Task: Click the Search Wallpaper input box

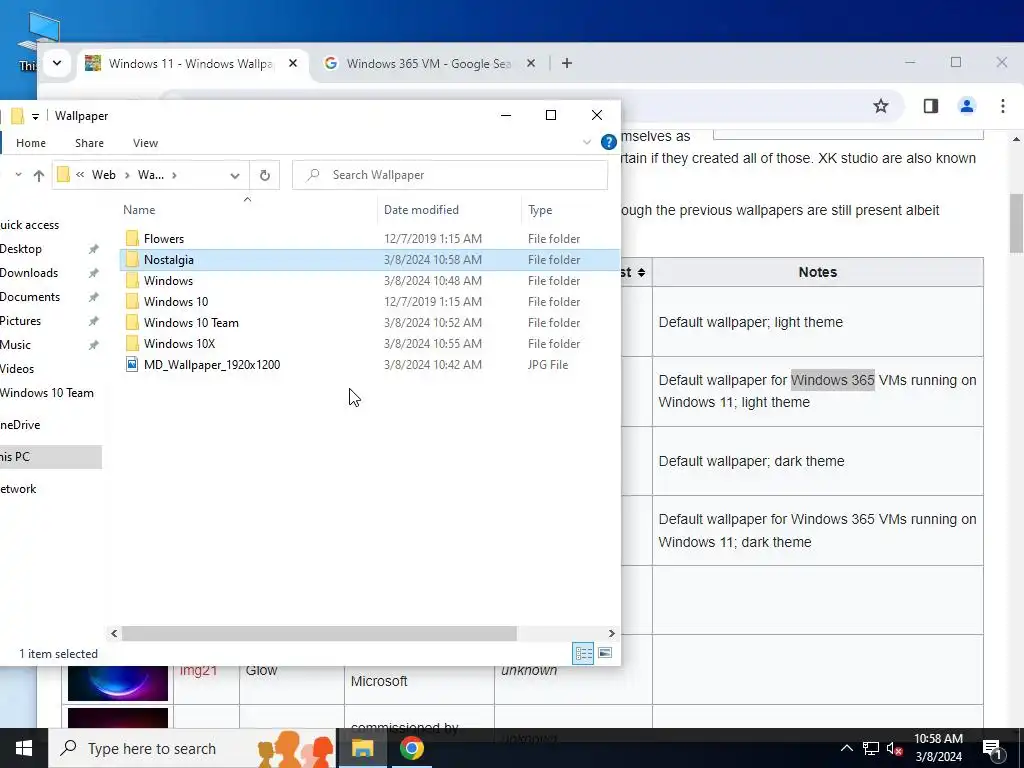Action: tap(450, 175)
